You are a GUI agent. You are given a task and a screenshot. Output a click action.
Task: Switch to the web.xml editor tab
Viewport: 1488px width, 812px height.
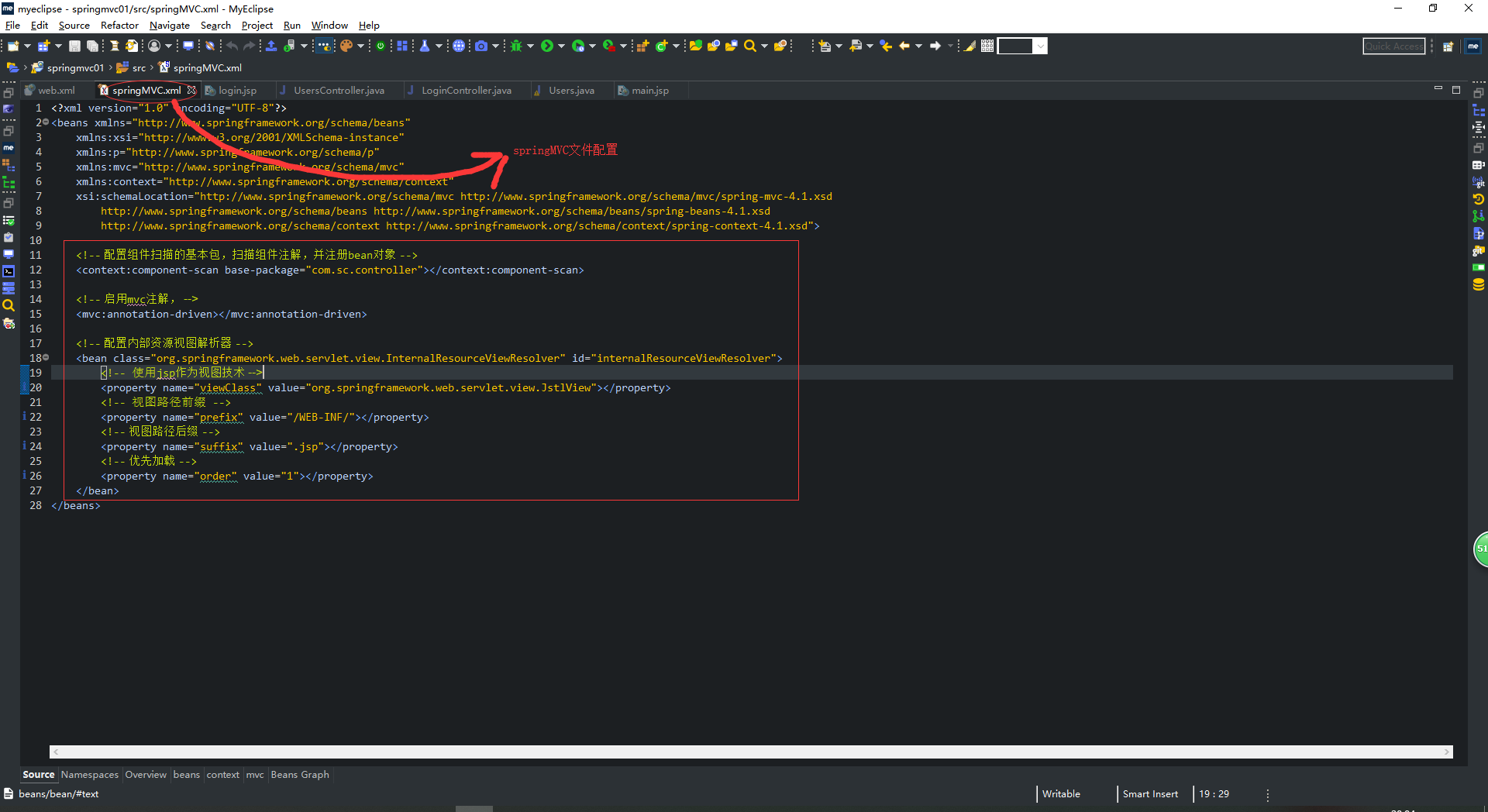(x=57, y=91)
